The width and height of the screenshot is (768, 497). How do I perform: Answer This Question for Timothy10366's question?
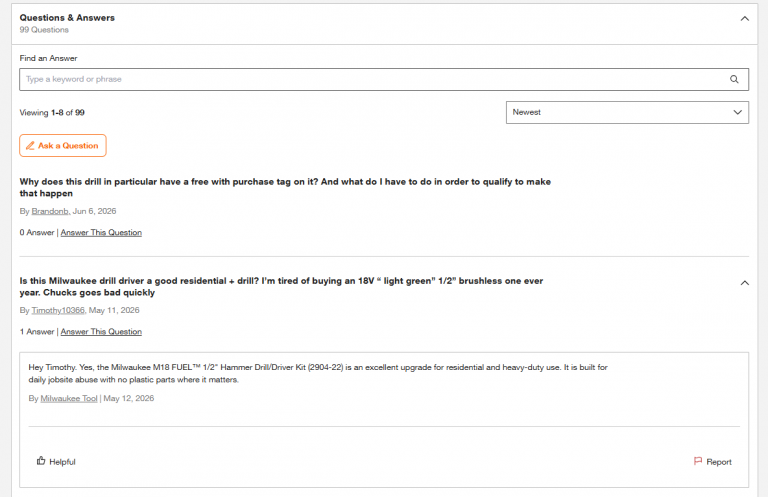pos(101,331)
